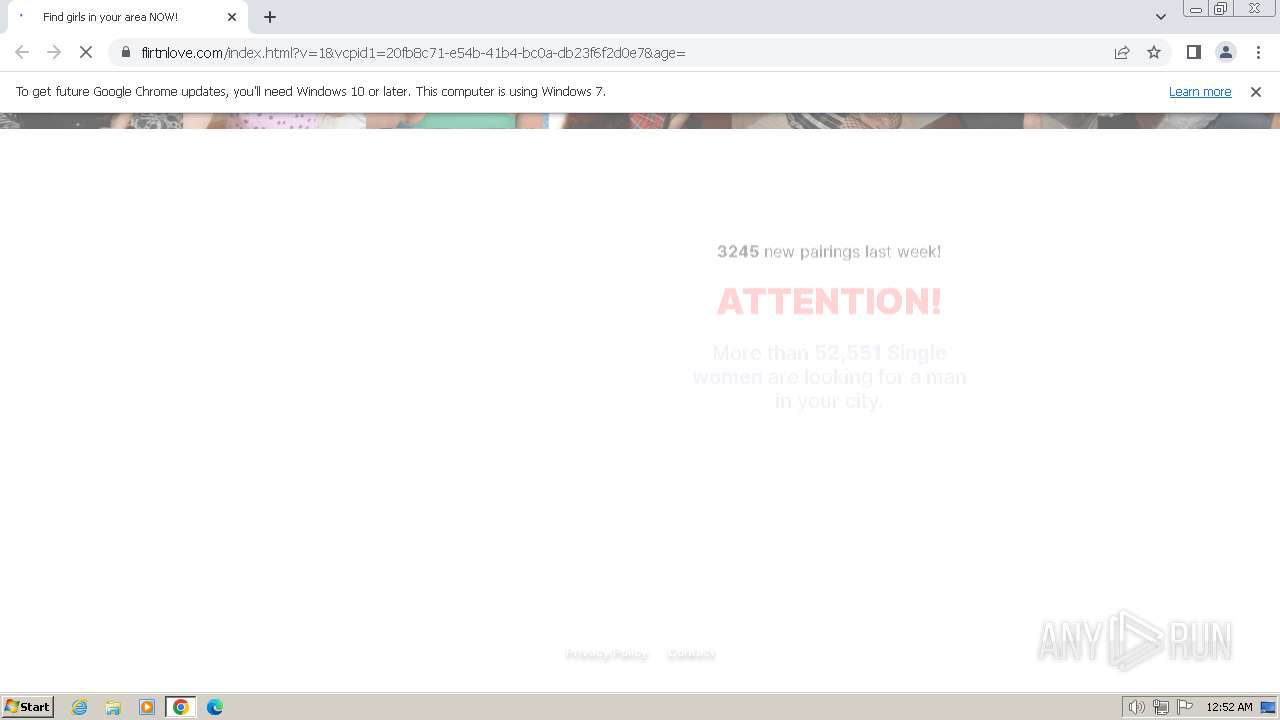Minimize the Chrome window
This screenshot has width=1280, height=720.
(x=1196, y=9)
